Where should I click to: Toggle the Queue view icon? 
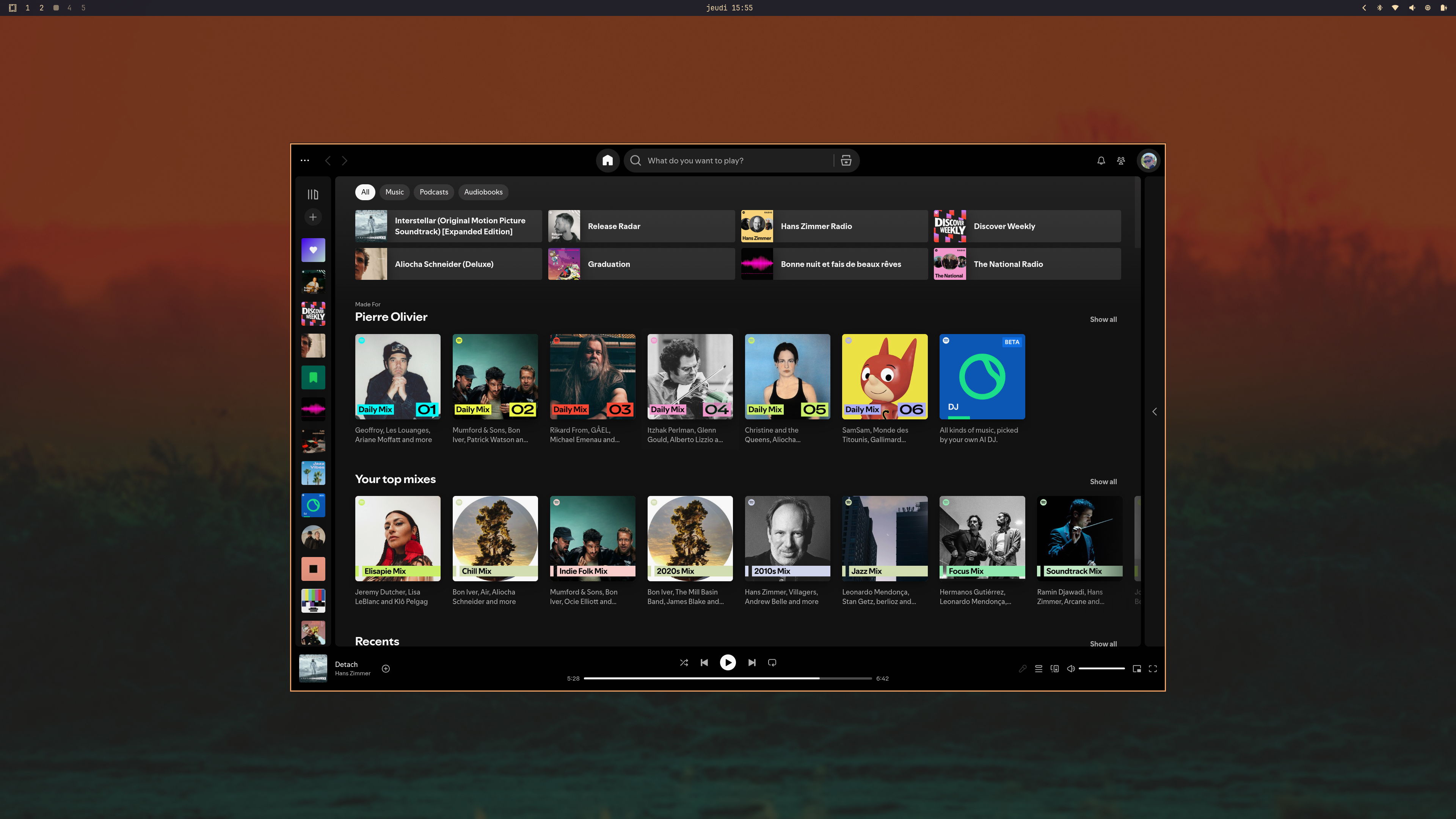tap(1039, 668)
